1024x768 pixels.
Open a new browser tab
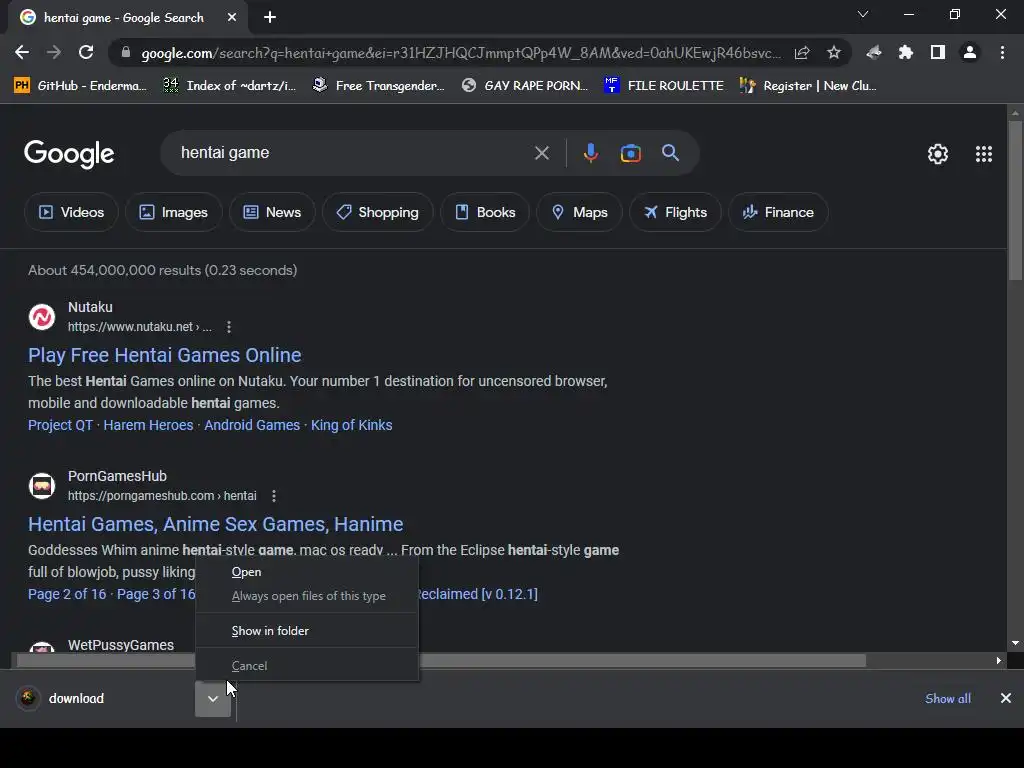270,18
